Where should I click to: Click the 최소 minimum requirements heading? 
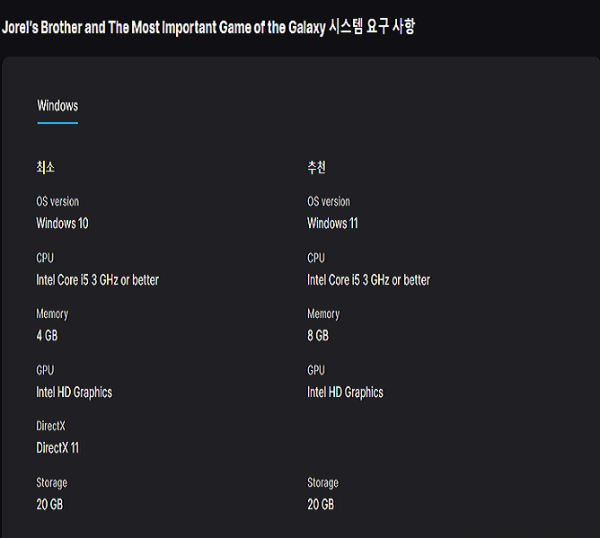[x=46, y=167]
